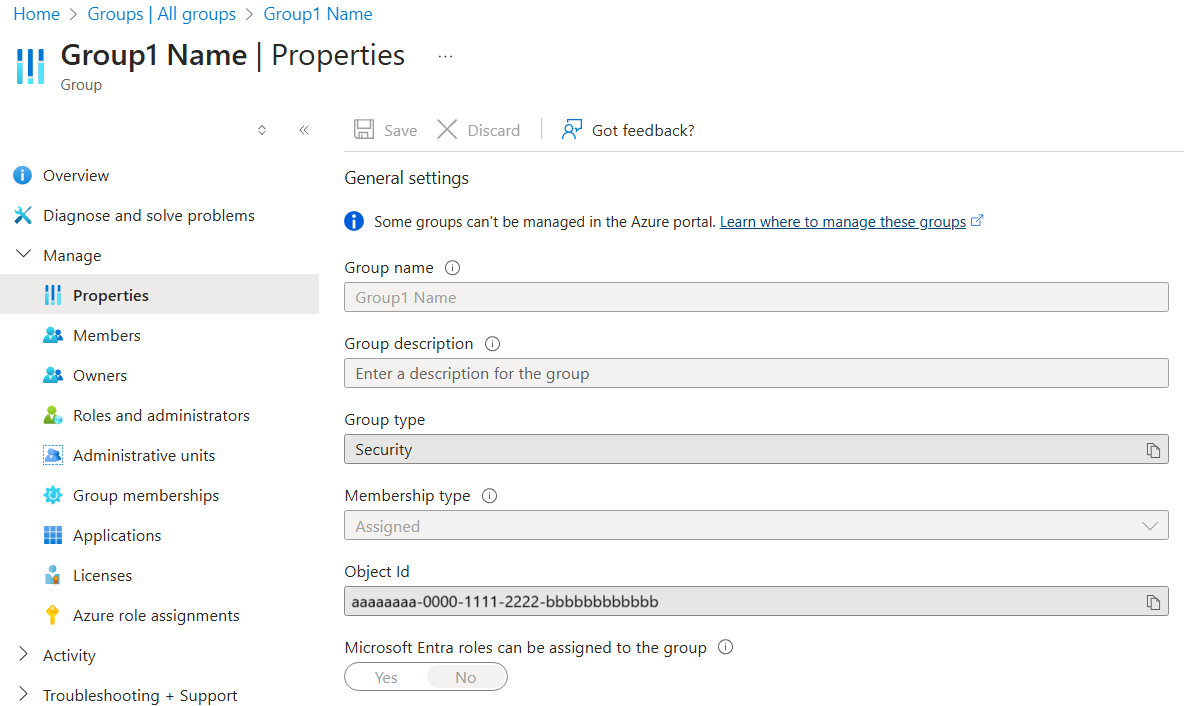Viewport: 1184px width, 706px height.
Task: Expand the Activity section
Action: pos(24,655)
